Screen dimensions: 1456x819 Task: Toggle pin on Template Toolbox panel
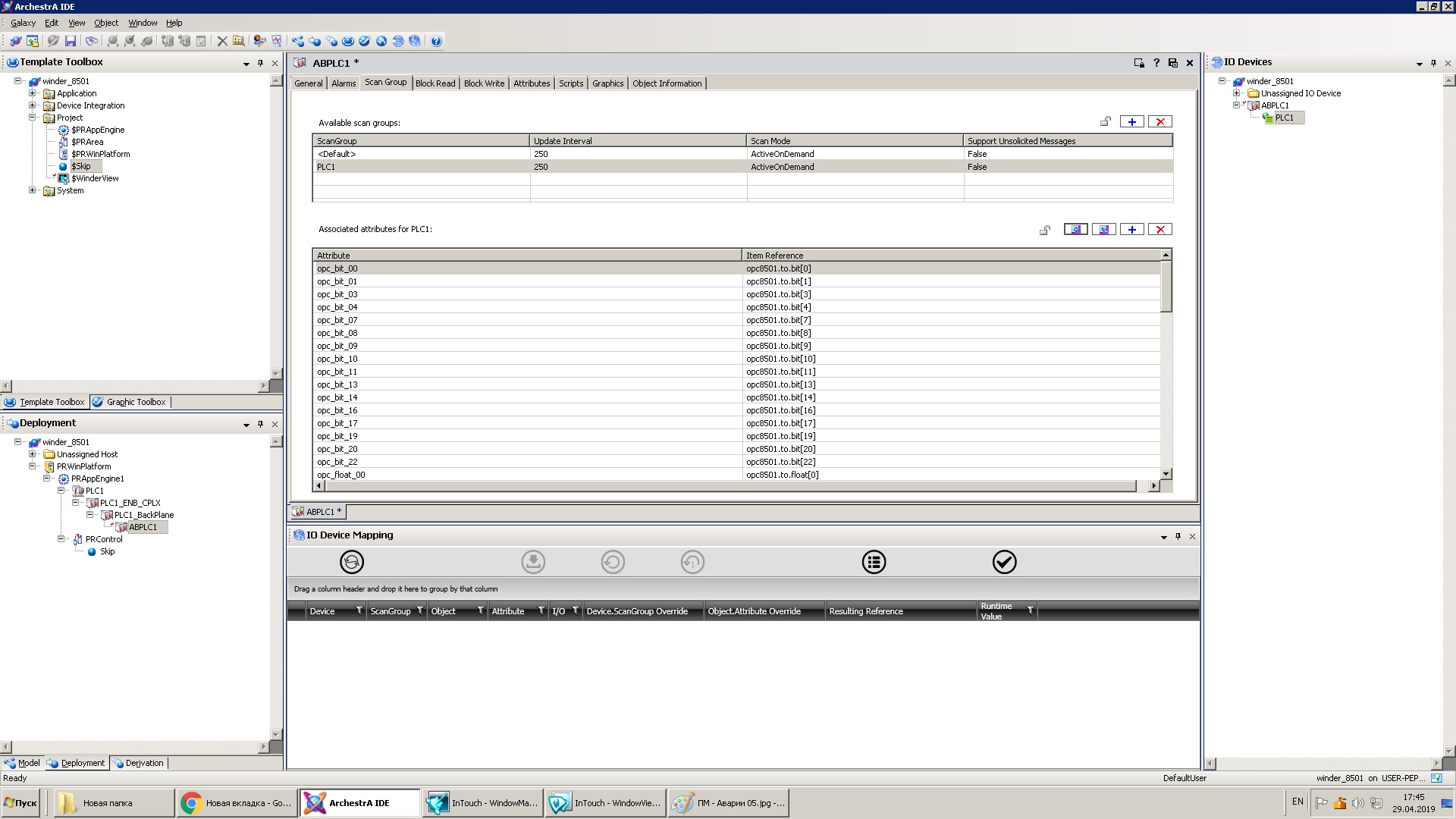tap(260, 63)
